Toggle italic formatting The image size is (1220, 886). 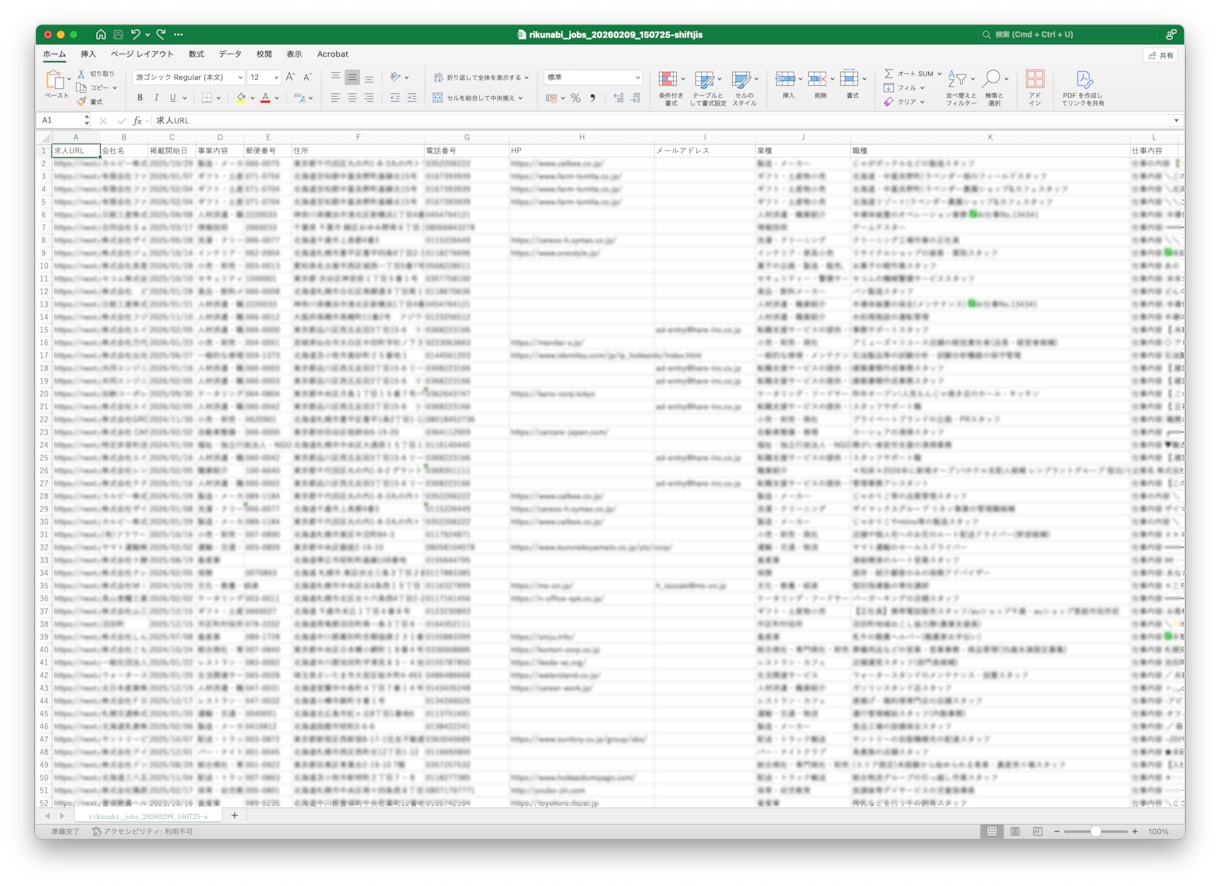[x=156, y=98]
